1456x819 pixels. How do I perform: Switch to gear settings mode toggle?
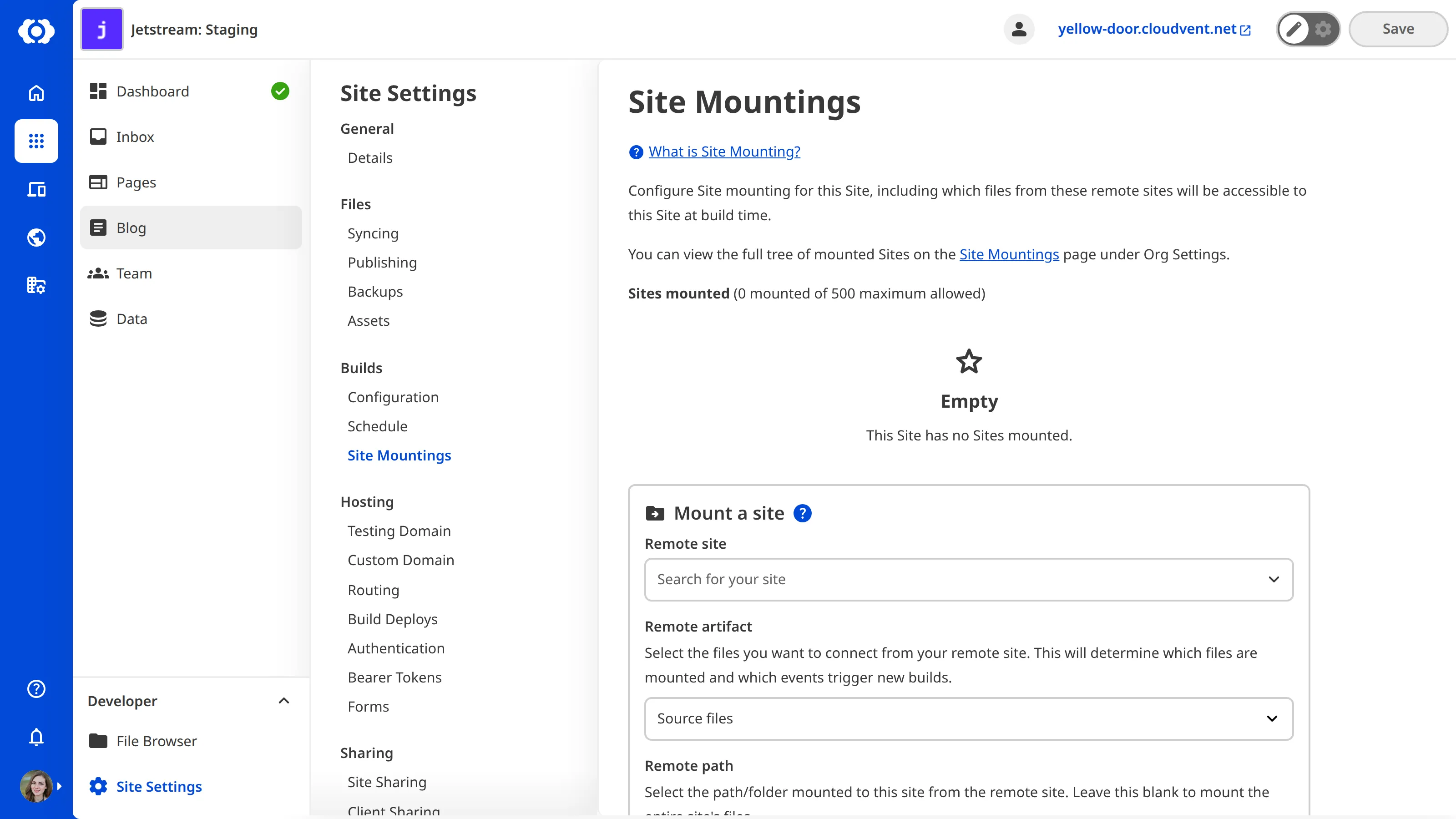tap(1323, 29)
